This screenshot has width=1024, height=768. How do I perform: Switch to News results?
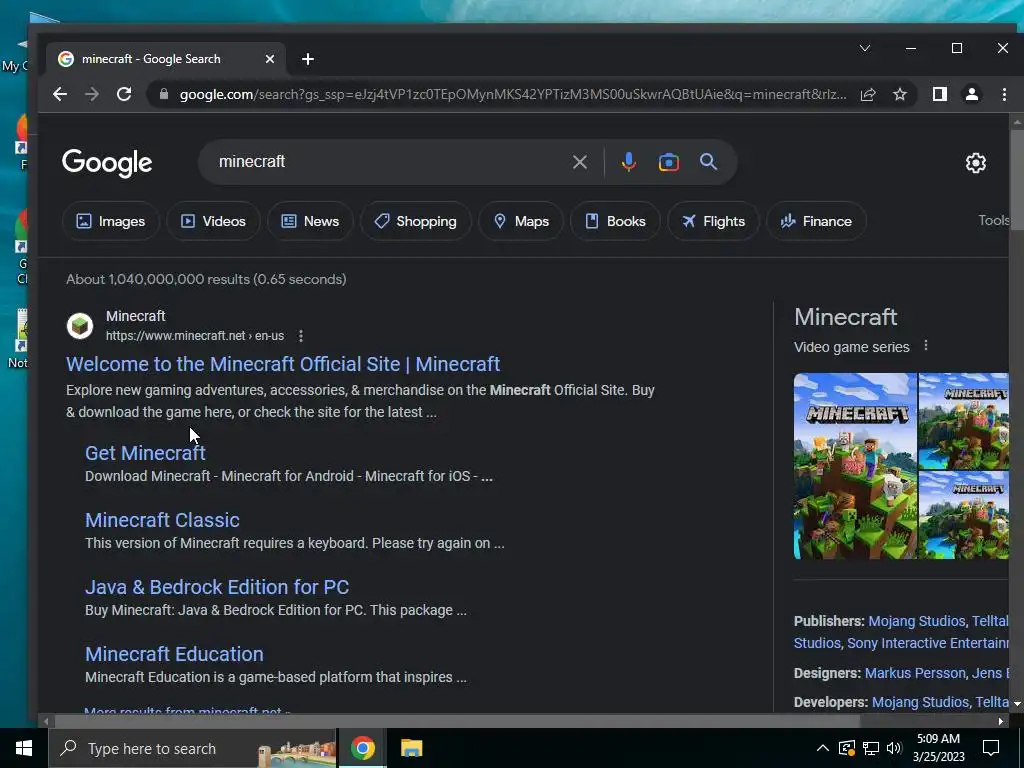coord(310,221)
